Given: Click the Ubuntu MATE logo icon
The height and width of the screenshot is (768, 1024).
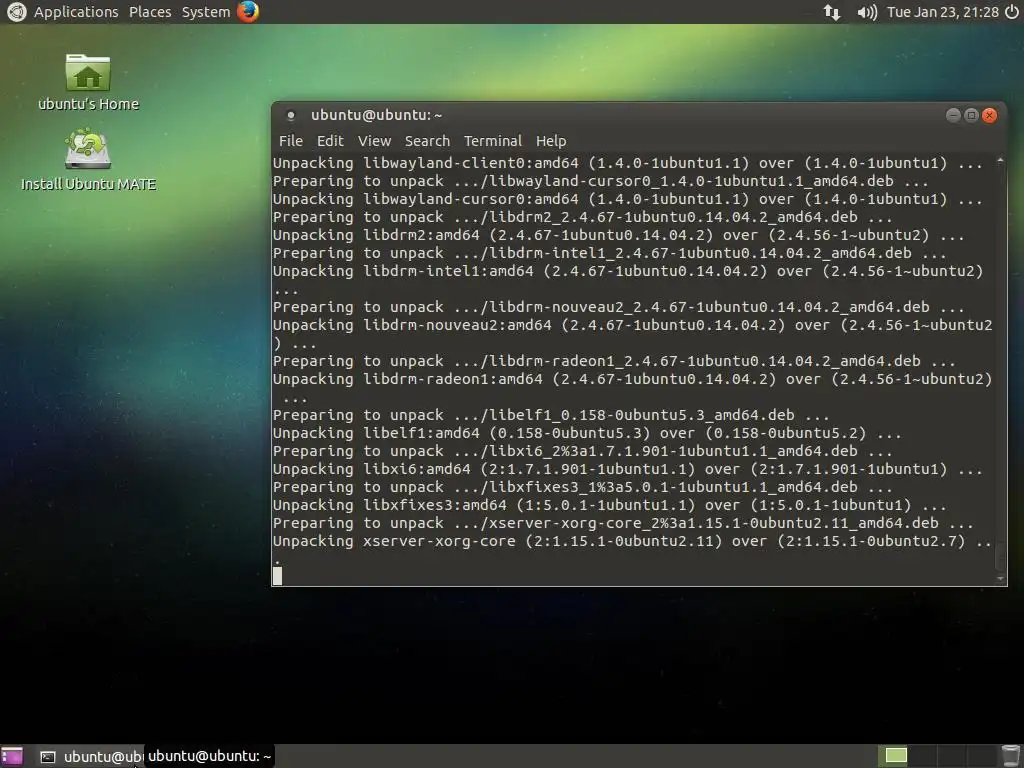Looking at the screenshot, I should (16, 12).
